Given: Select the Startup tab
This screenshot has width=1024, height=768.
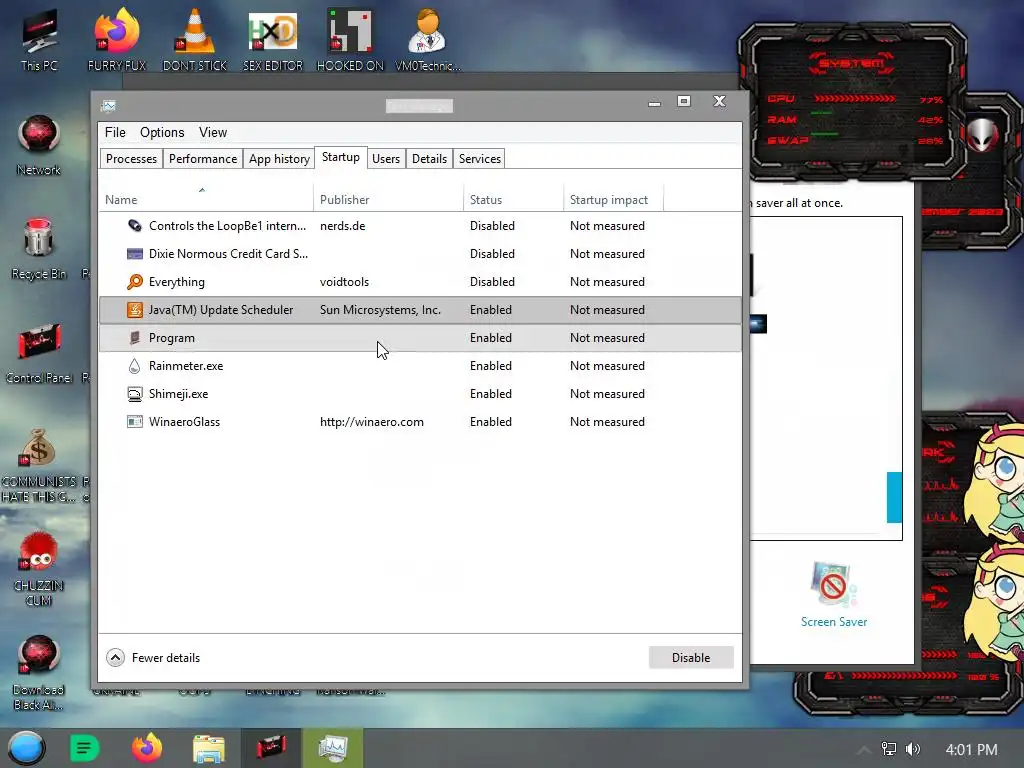Looking at the screenshot, I should point(341,157).
